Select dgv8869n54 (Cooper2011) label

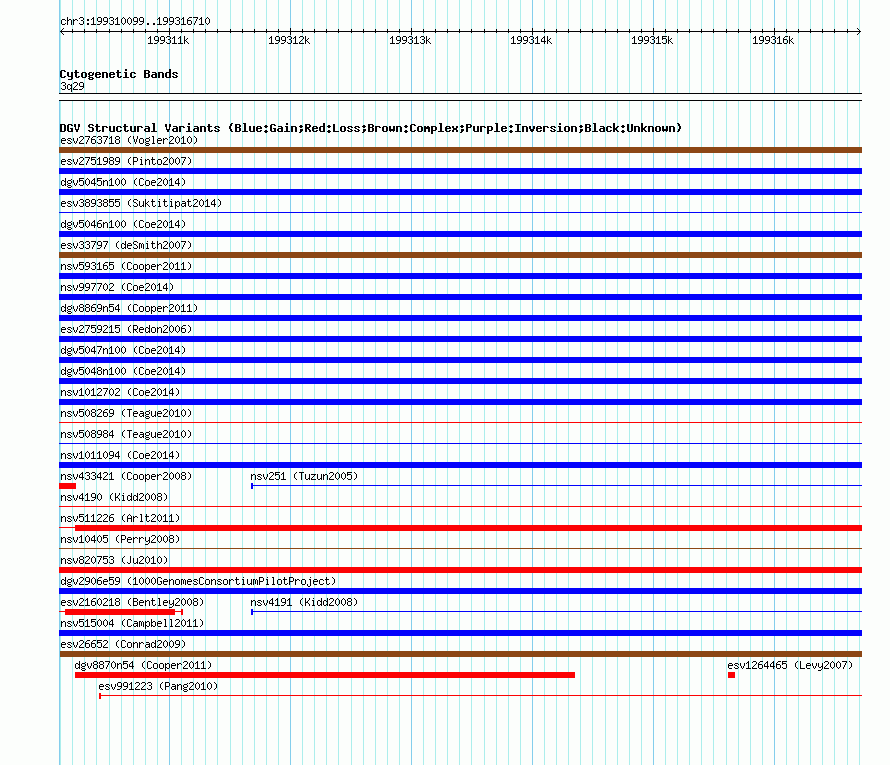[129, 308]
